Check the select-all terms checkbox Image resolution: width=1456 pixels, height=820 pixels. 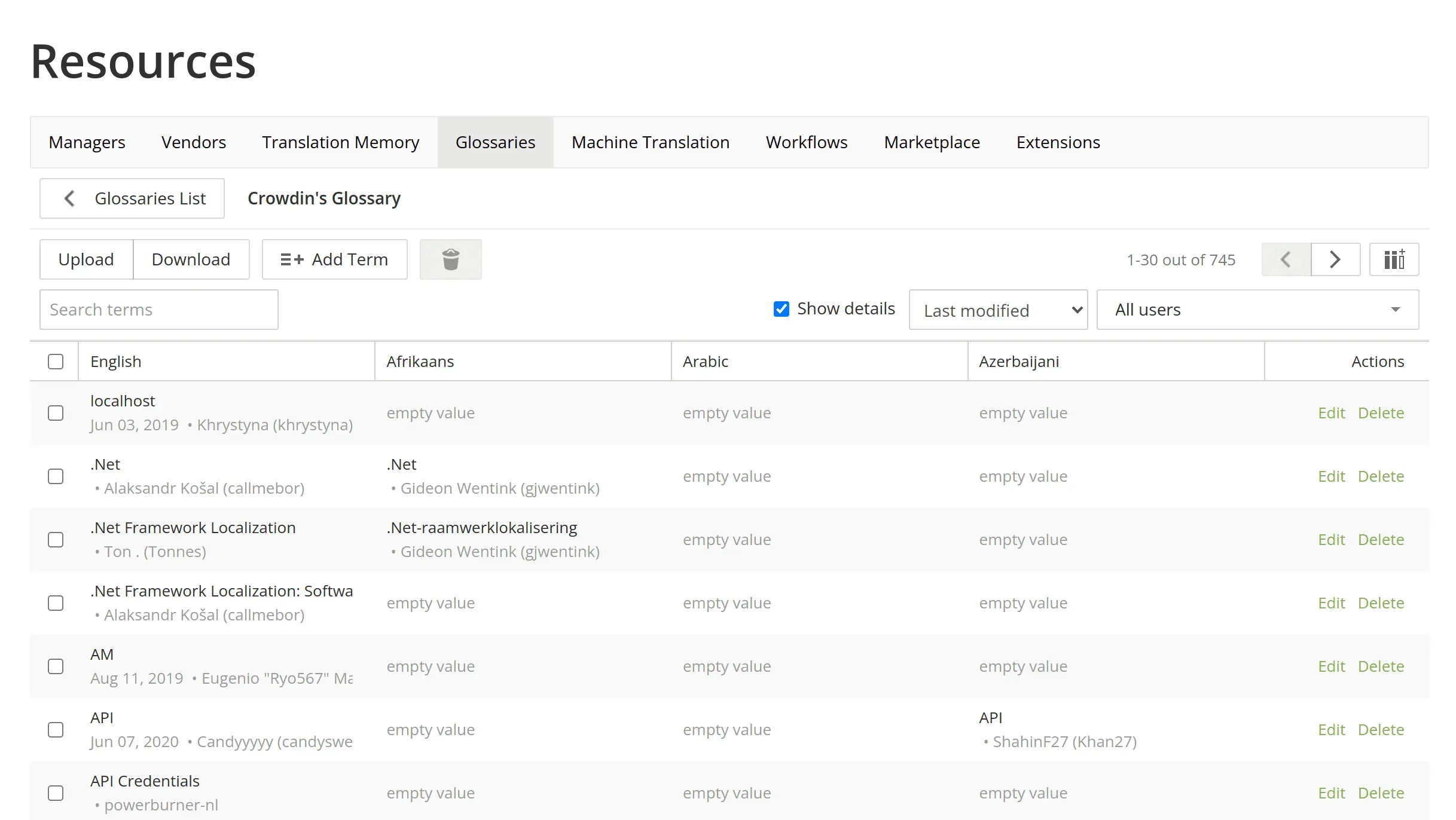(x=56, y=362)
